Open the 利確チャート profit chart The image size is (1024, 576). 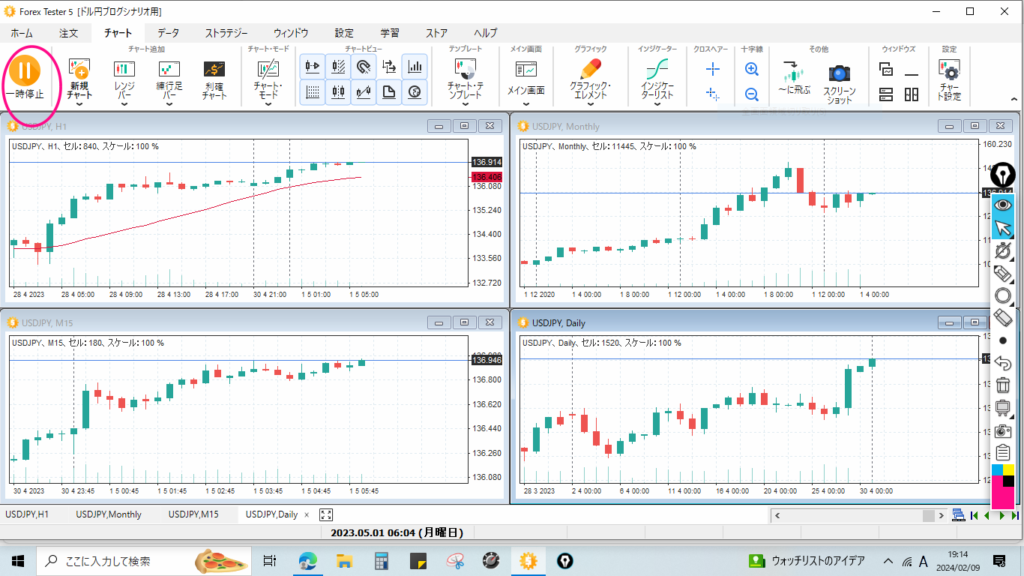[x=214, y=79]
